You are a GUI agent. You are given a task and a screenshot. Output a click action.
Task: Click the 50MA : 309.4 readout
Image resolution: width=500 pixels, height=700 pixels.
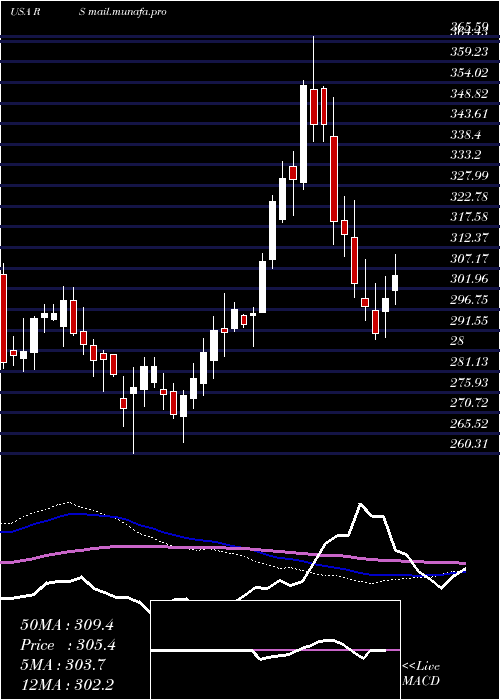point(67,625)
